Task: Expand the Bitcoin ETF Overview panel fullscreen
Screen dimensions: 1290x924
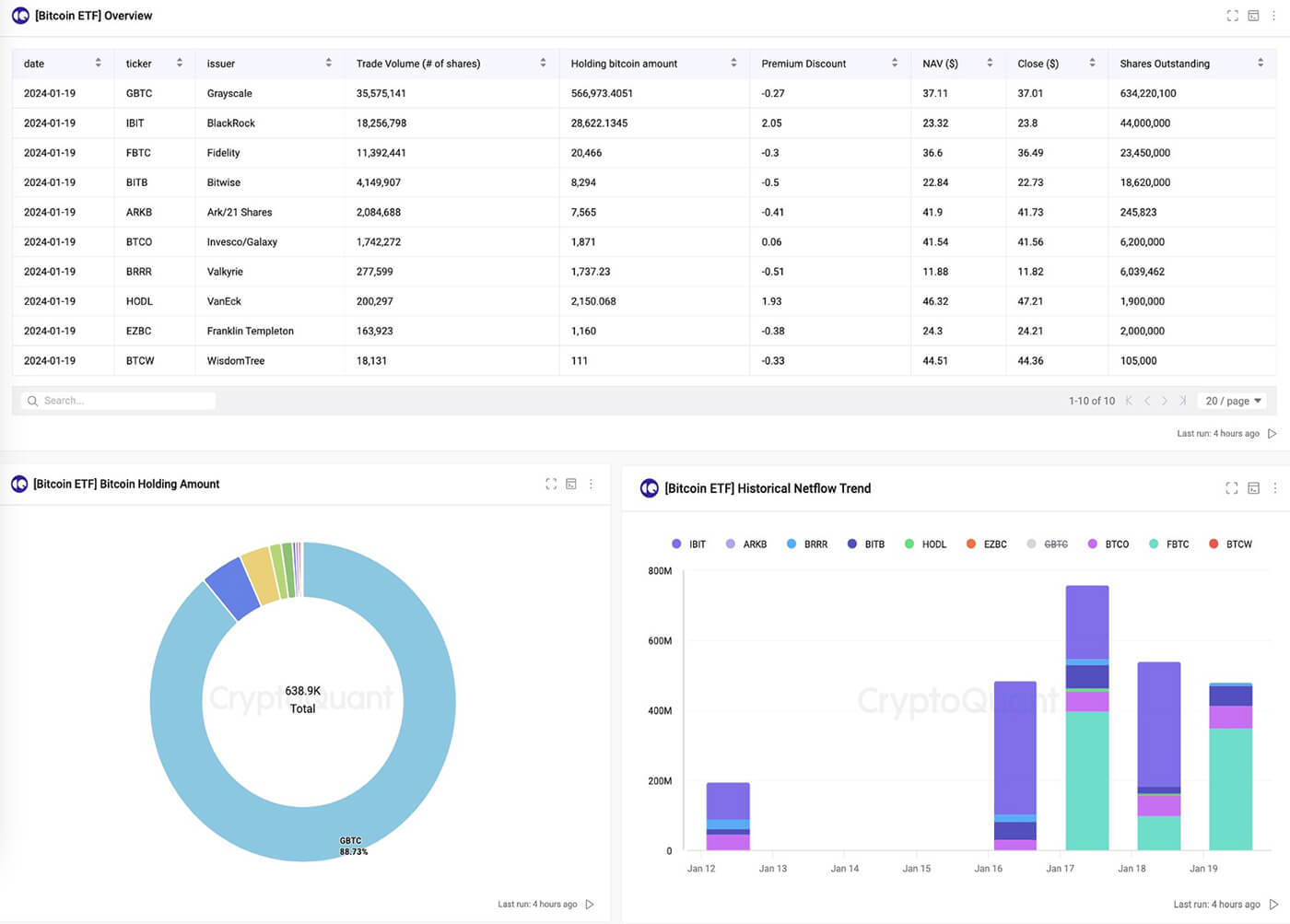Action: [1232, 16]
